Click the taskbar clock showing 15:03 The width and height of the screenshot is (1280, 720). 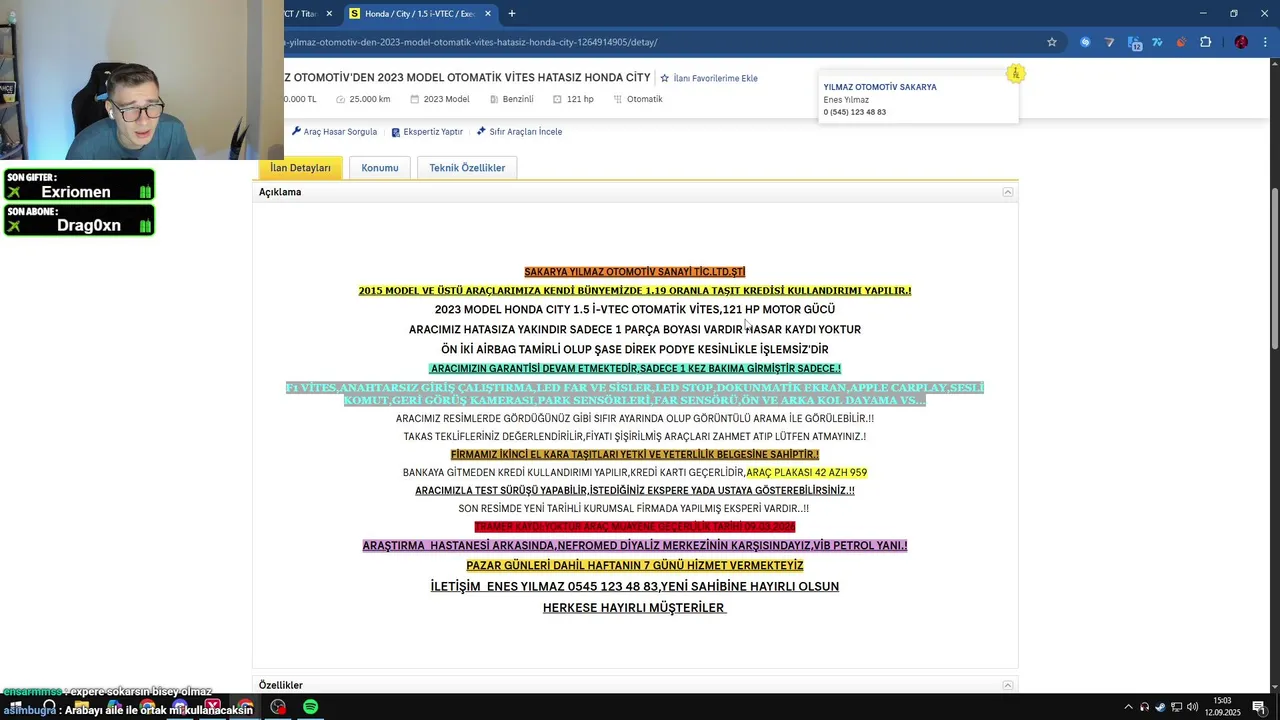click(x=1223, y=706)
